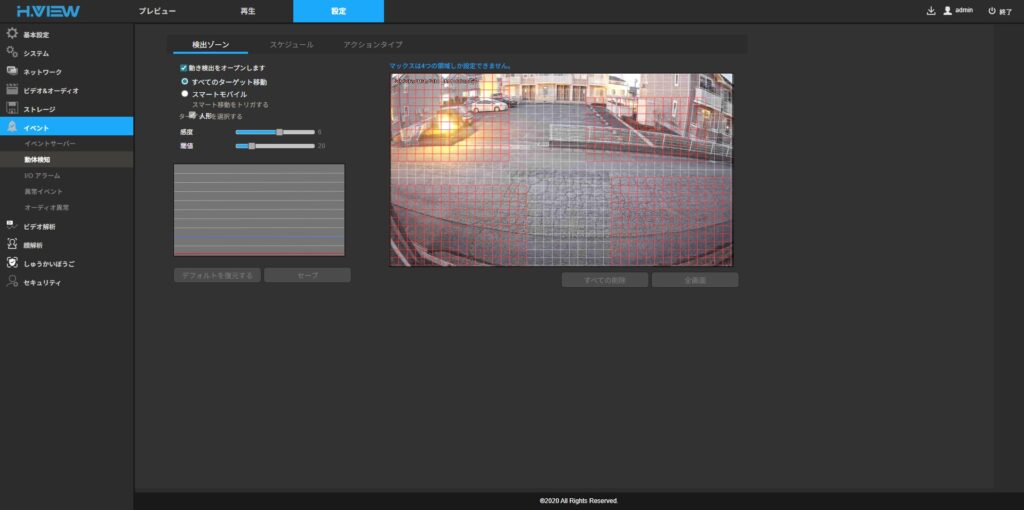The width and height of the screenshot is (1024, 510).
Task: Select the スマートモバイル radio button
Action: (x=184, y=94)
